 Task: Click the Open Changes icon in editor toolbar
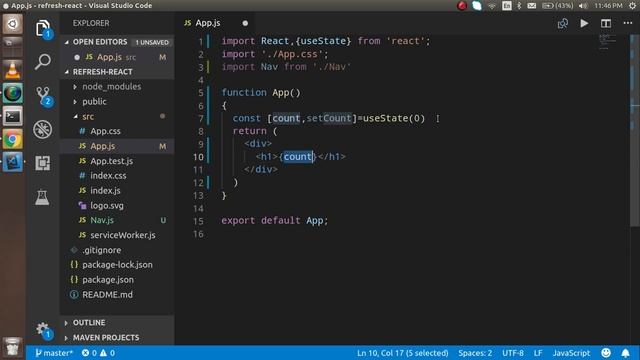(x=563, y=23)
